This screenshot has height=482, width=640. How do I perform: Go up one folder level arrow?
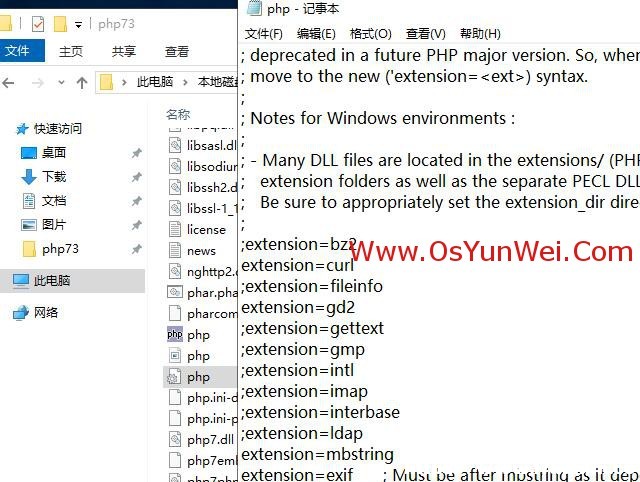(82, 83)
